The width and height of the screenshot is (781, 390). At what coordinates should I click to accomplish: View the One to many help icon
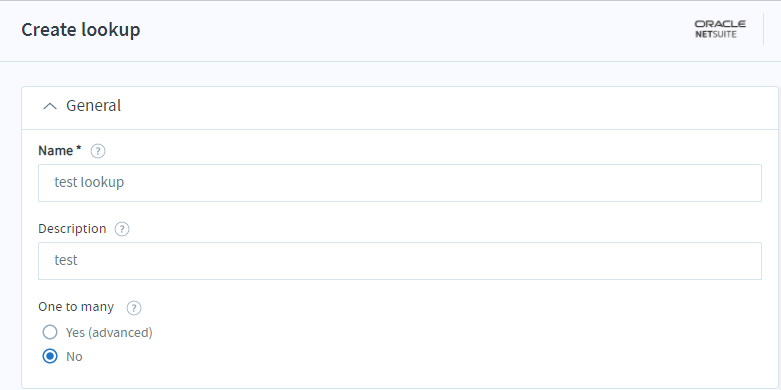tap(133, 308)
